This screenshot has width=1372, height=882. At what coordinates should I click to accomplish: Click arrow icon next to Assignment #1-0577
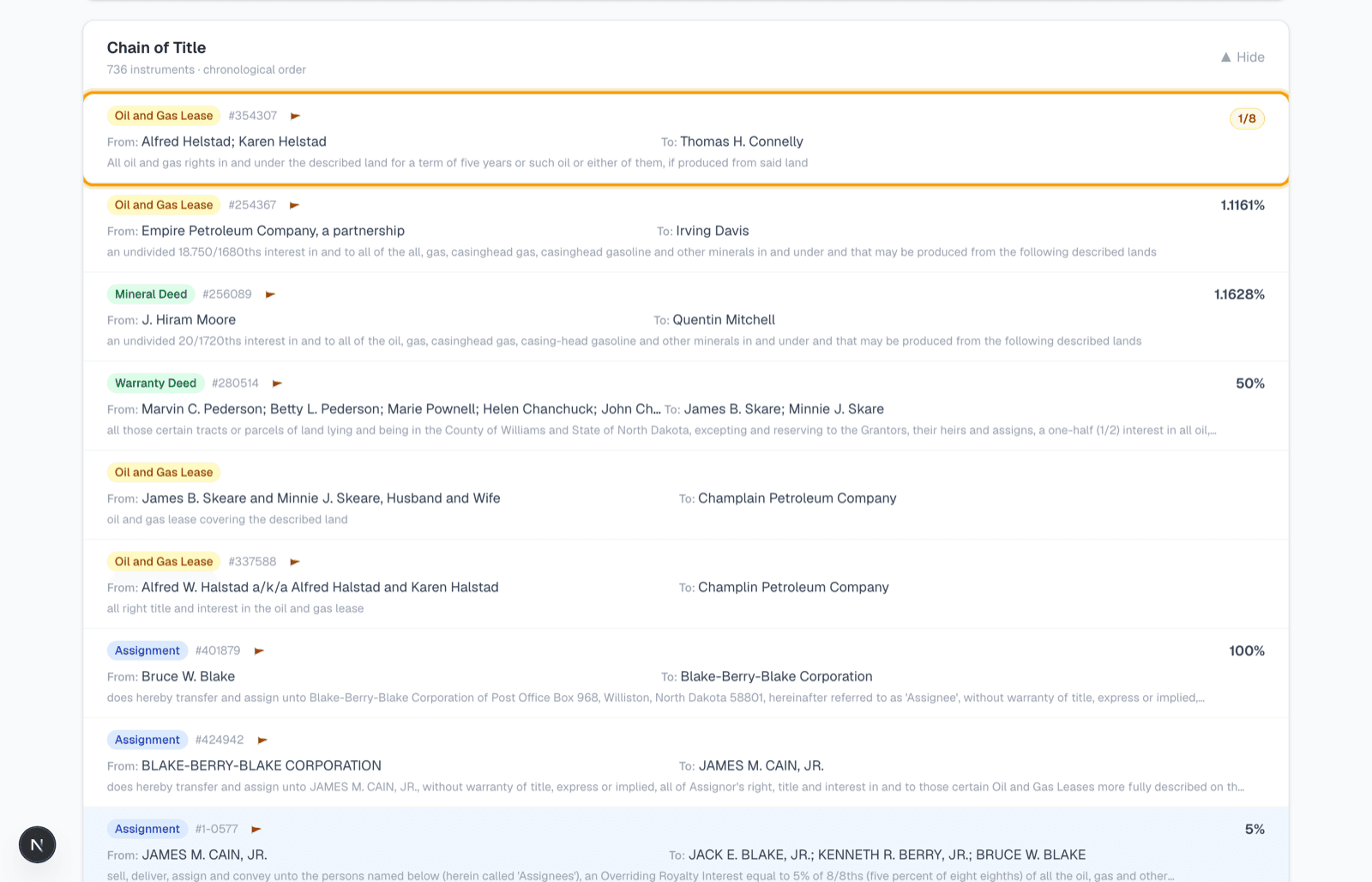tap(256, 830)
